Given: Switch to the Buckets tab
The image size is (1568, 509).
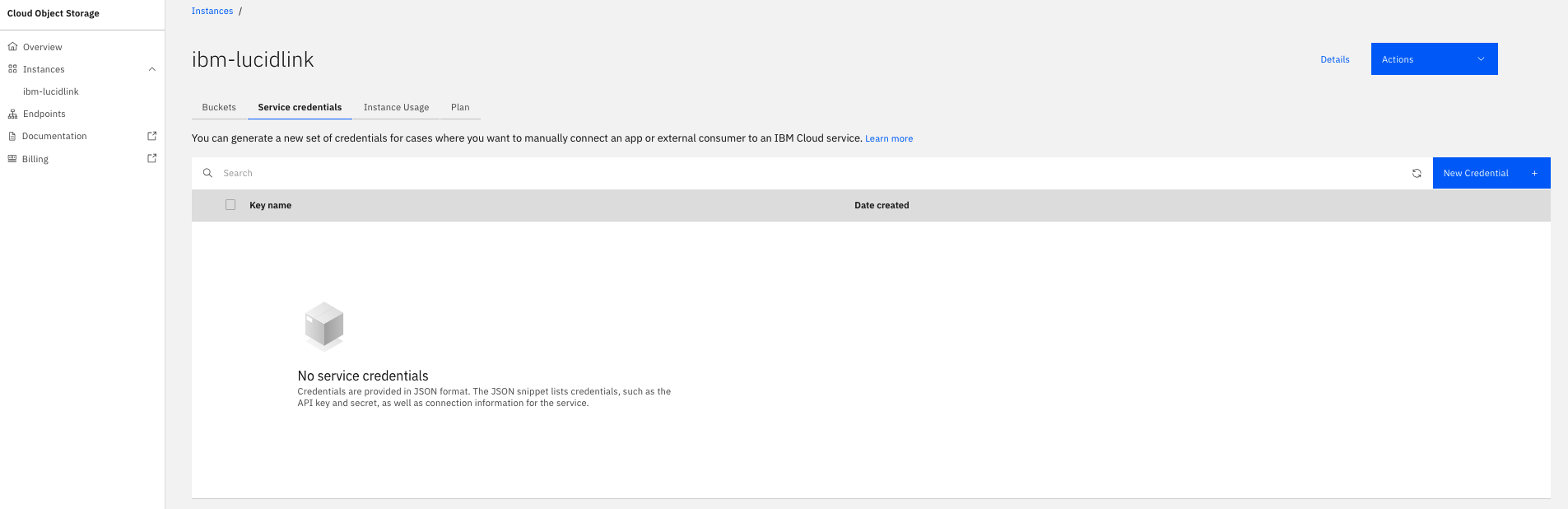Looking at the screenshot, I should click(x=219, y=107).
